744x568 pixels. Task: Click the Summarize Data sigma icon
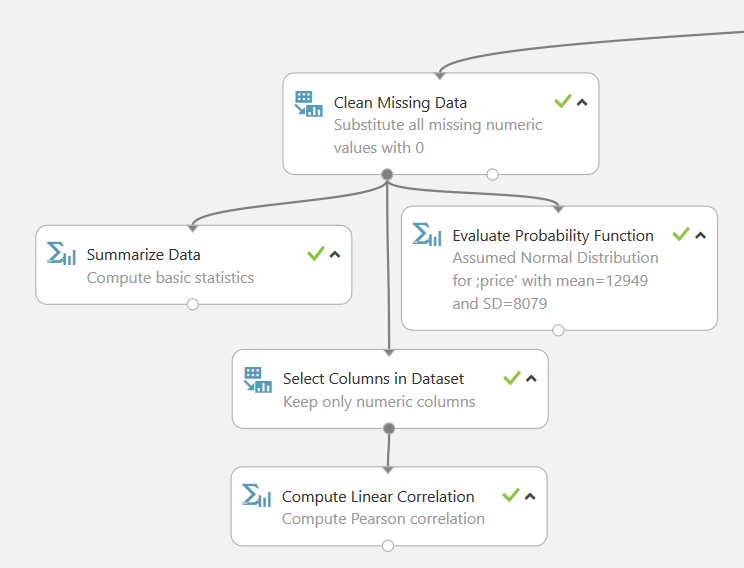coord(62,254)
